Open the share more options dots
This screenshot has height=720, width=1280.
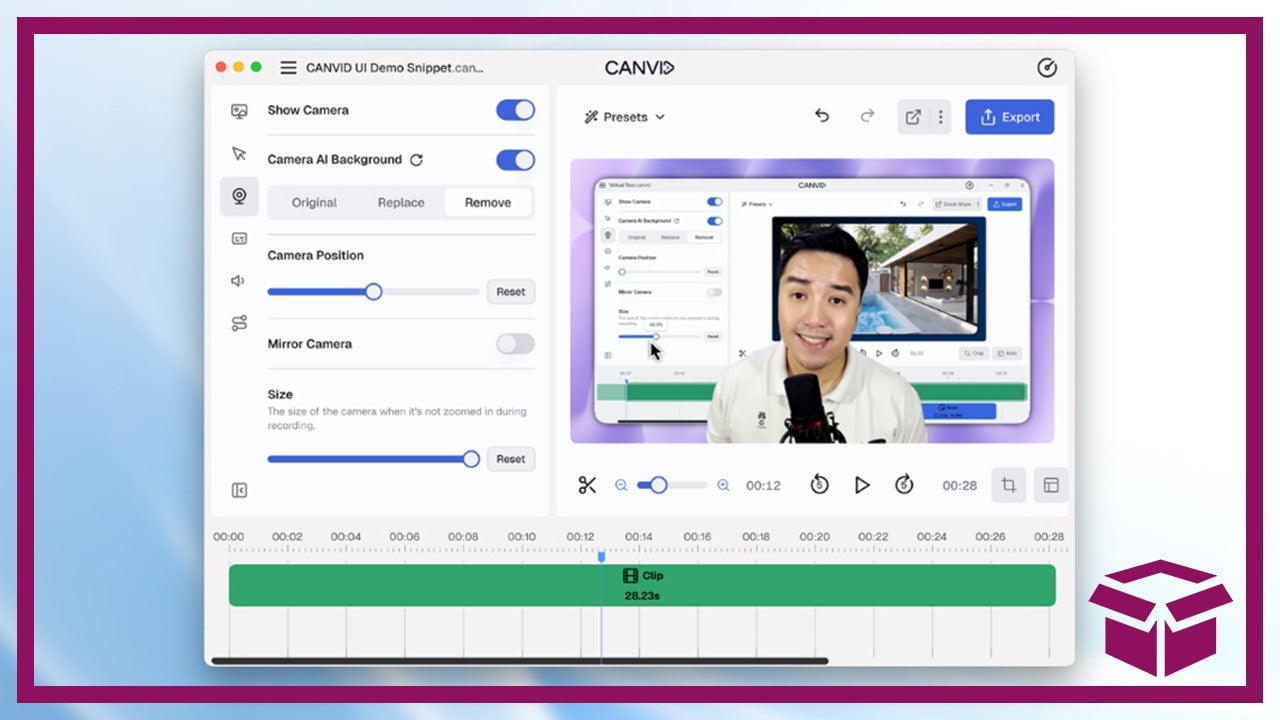(x=940, y=117)
